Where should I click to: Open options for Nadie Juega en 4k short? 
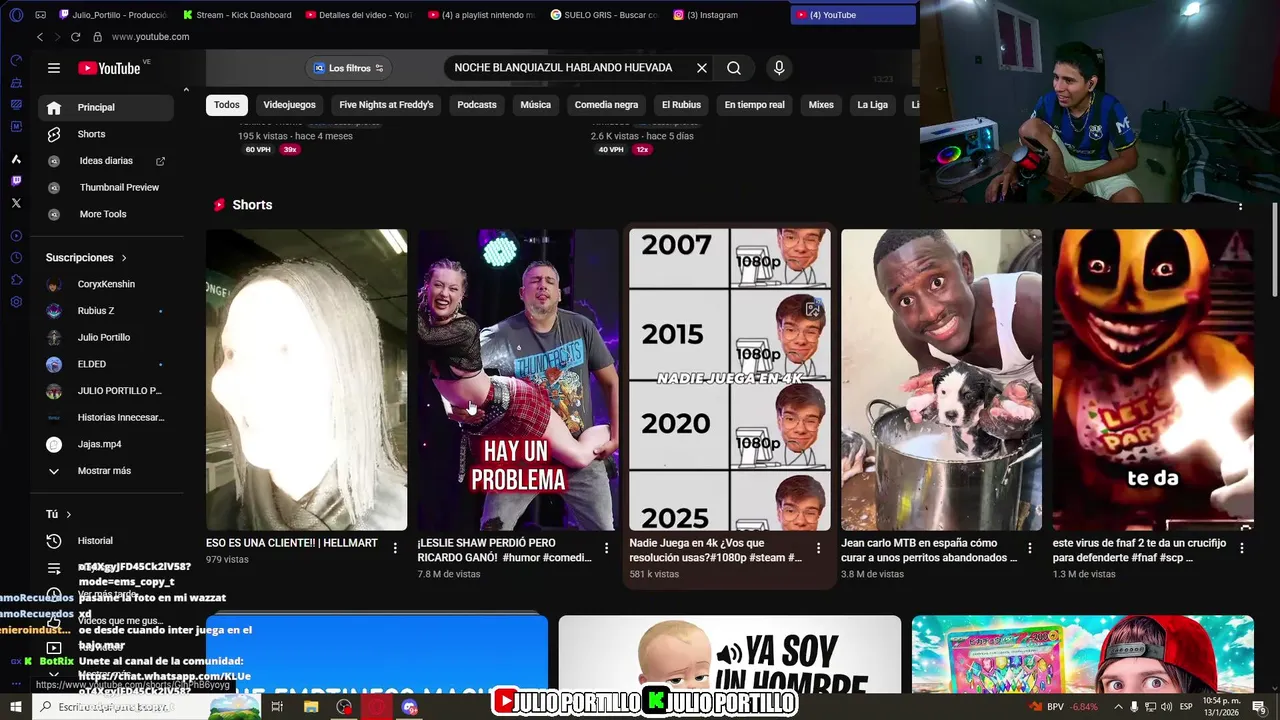pyautogui.click(x=818, y=548)
